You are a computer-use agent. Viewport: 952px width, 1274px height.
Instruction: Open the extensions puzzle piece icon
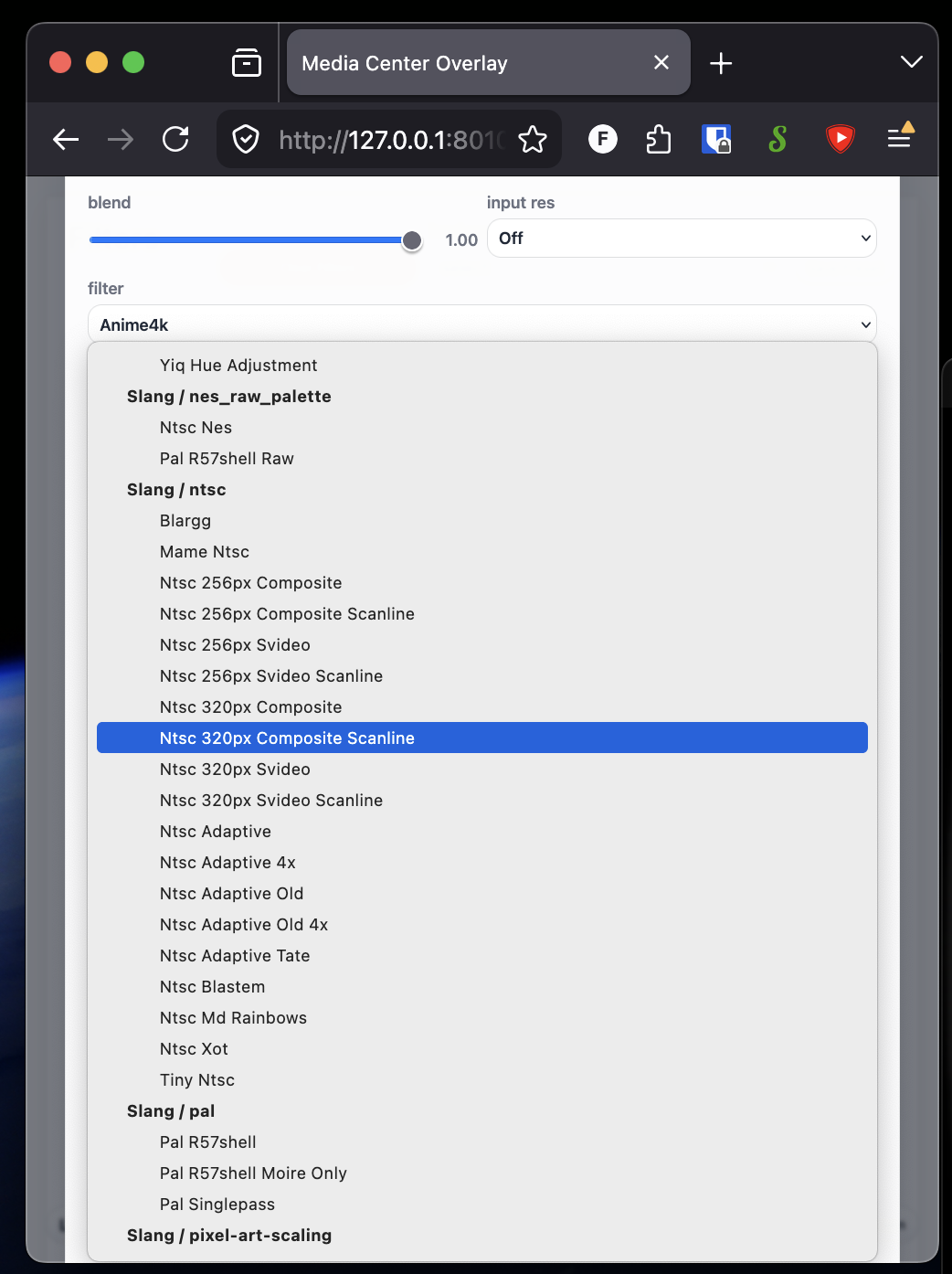click(658, 139)
